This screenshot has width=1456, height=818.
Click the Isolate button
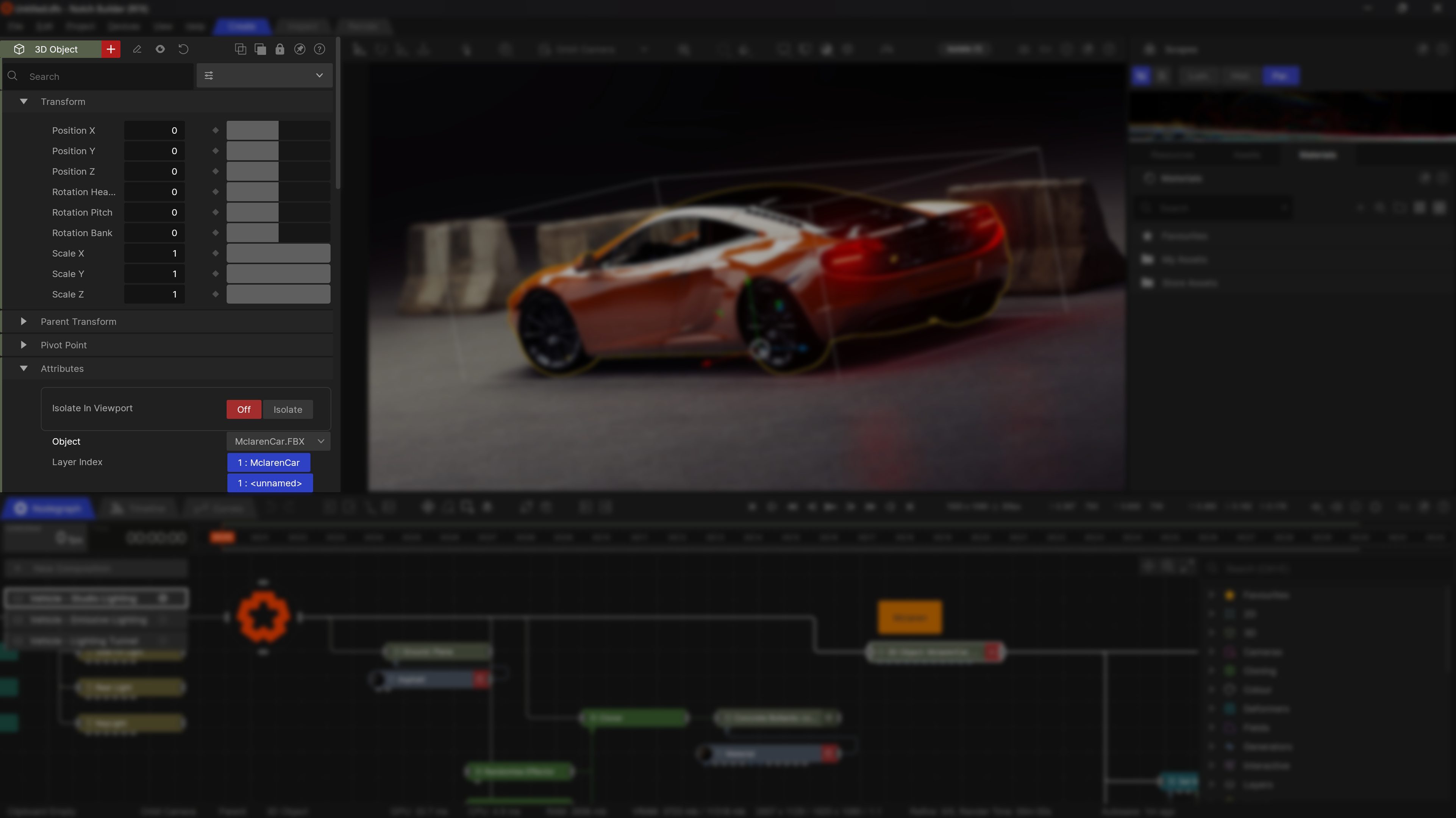(288, 410)
